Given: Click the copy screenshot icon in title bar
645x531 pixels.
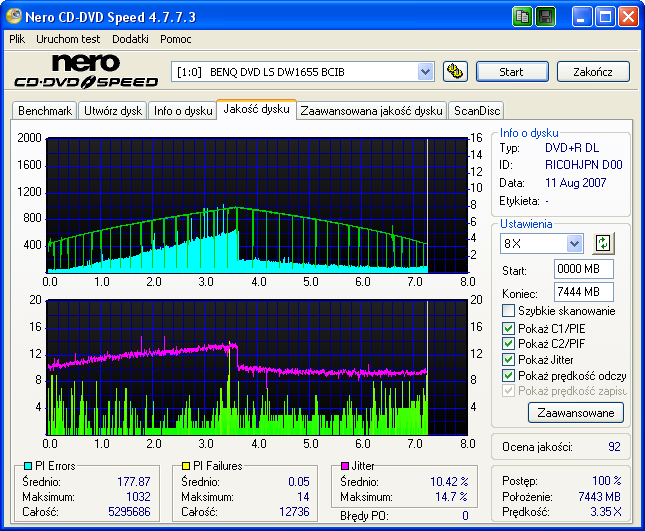Looking at the screenshot, I should tap(522, 17).
